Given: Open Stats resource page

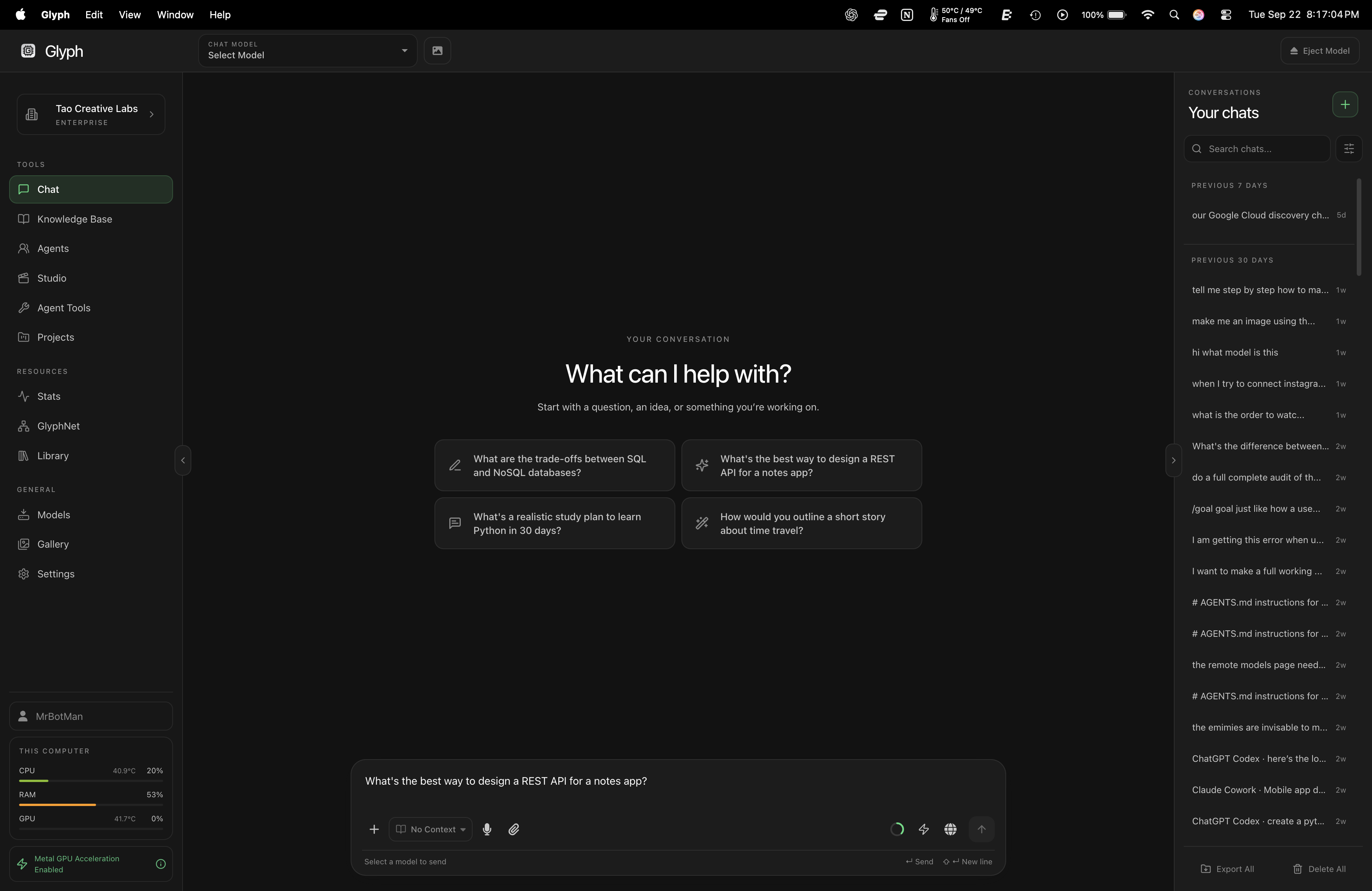Looking at the screenshot, I should click(91, 396).
